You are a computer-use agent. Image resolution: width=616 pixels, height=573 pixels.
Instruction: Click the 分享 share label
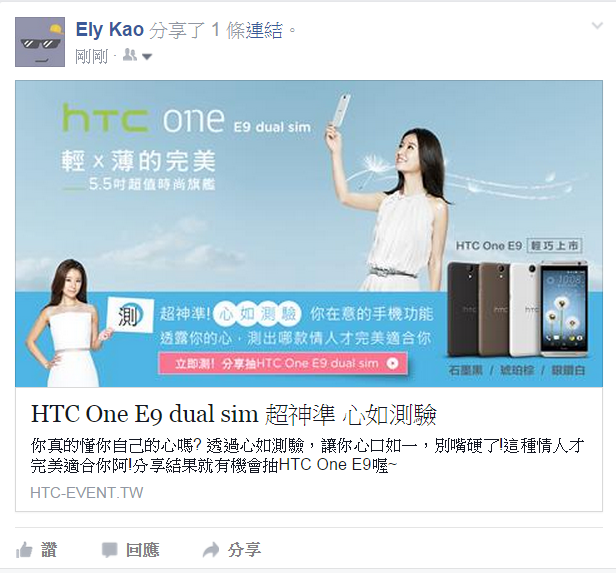[x=244, y=550]
